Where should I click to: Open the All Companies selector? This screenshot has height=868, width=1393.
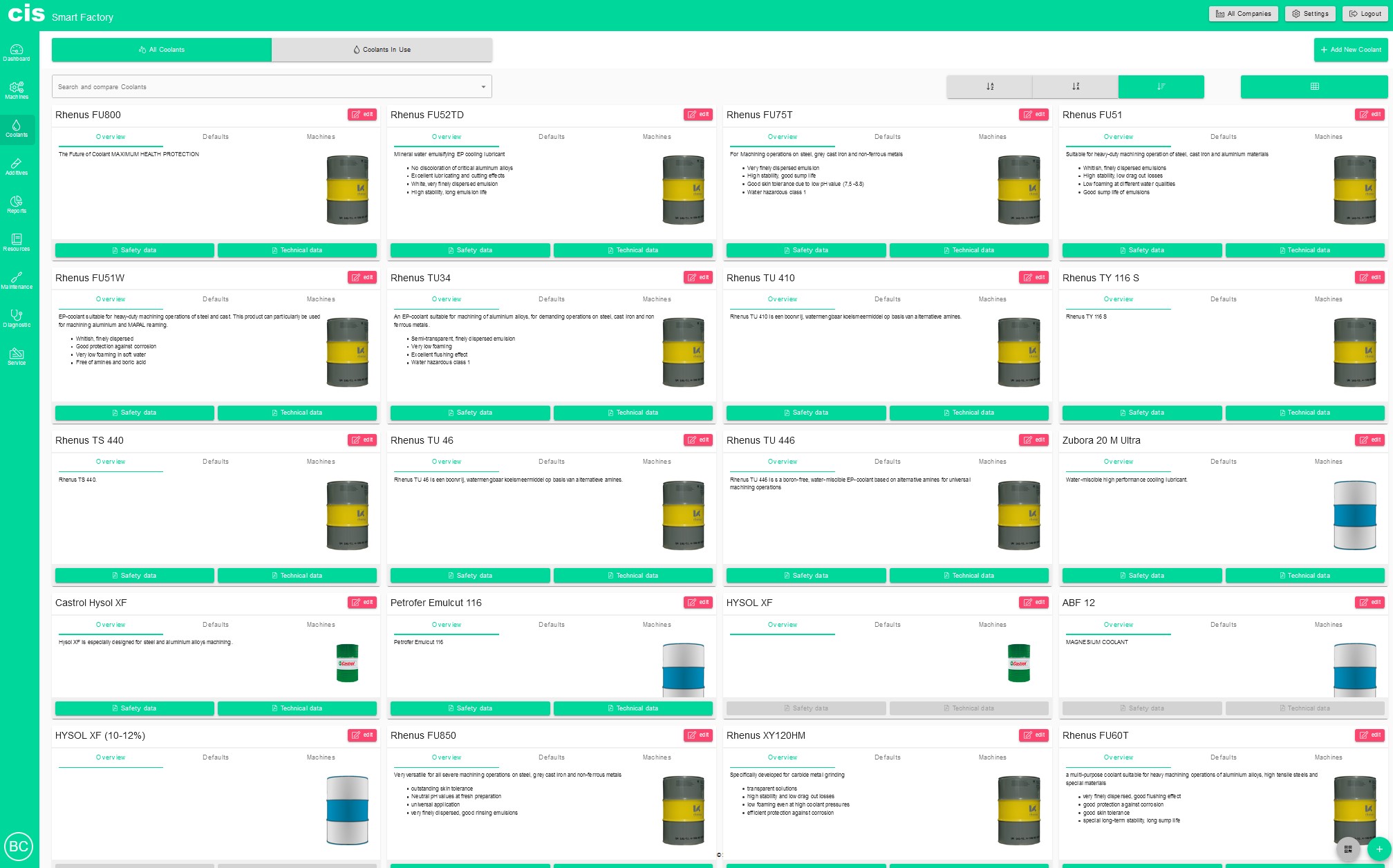pos(1243,14)
